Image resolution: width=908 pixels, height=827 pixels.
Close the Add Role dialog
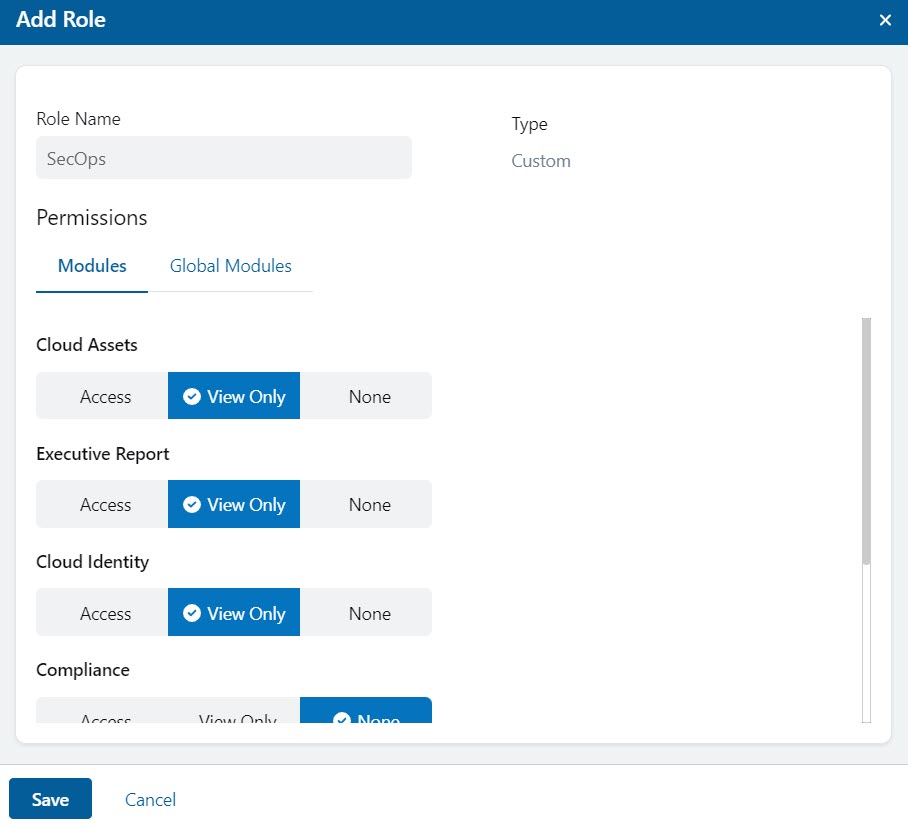(884, 19)
